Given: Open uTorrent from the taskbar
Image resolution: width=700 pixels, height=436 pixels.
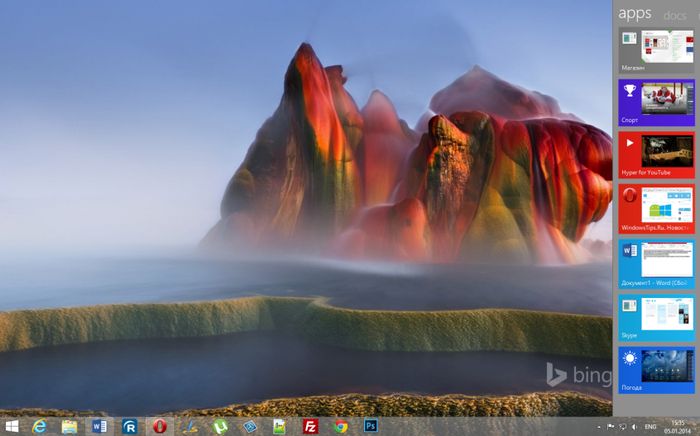Looking at the screenshot, I should tap(220, 426).
